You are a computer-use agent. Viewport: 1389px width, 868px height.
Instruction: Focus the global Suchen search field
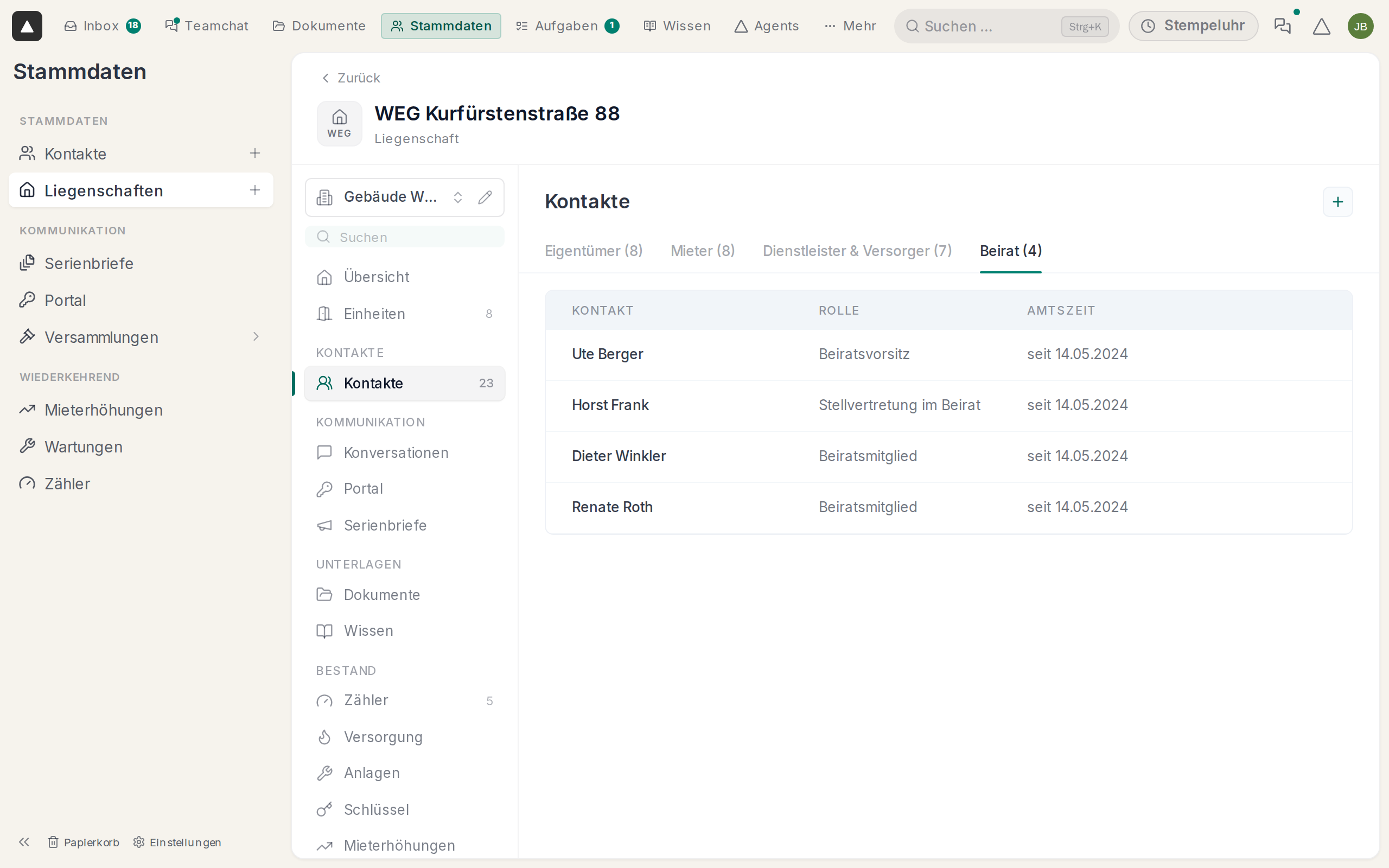[x=1006, y=26]
